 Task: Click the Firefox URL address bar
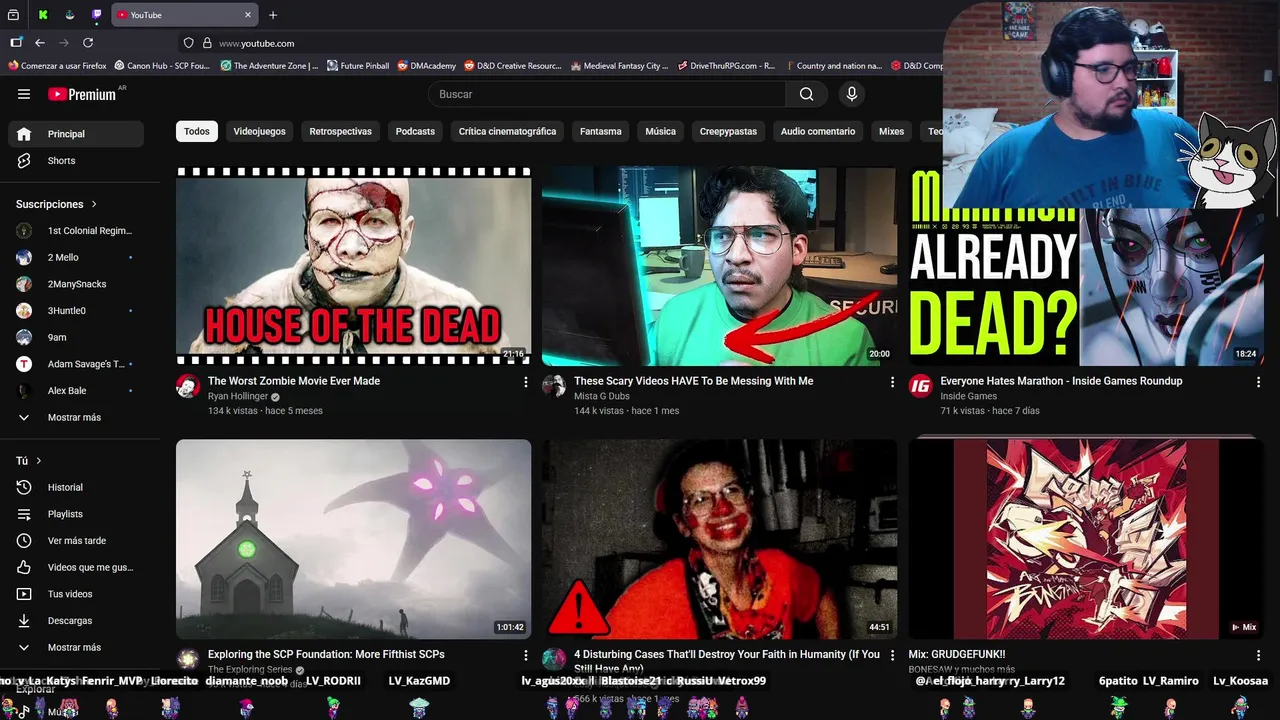tap(560, 43)
